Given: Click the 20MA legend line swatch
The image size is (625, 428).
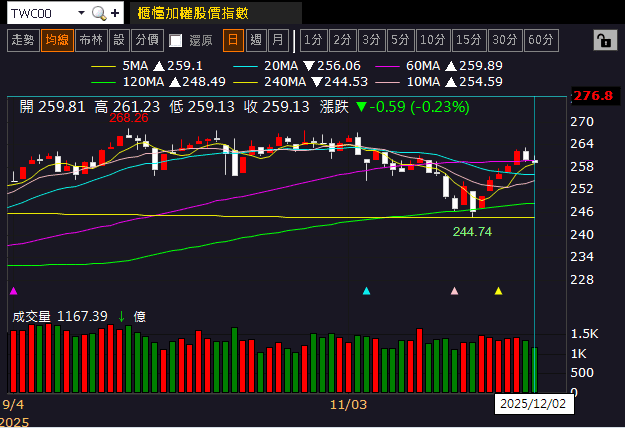Looking at the screenshot, I should tap(245, 67).
